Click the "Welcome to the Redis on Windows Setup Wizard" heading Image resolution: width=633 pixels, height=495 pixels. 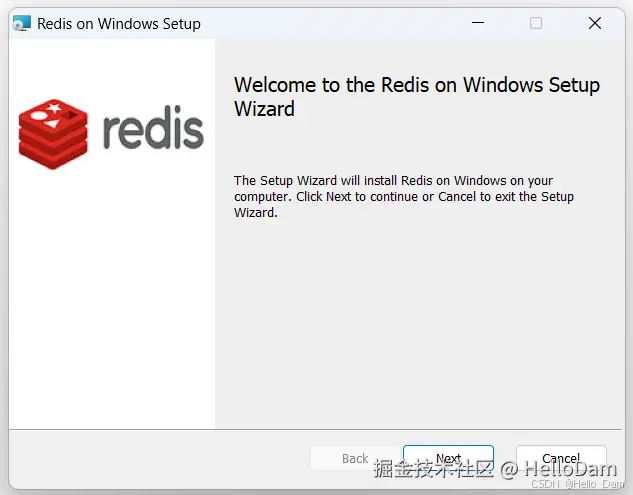[417, 96]
